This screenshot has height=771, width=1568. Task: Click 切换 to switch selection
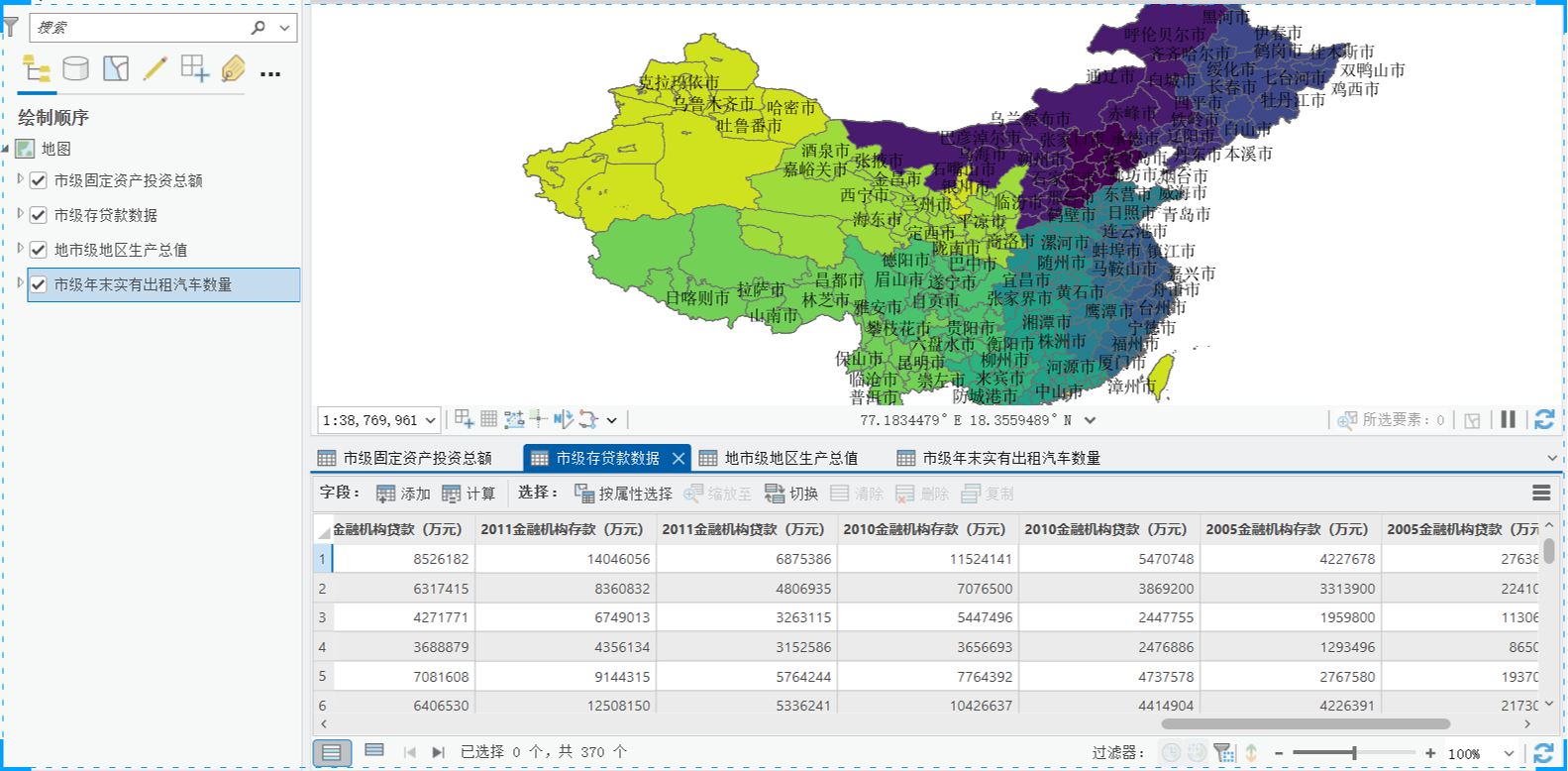[791, 494]
